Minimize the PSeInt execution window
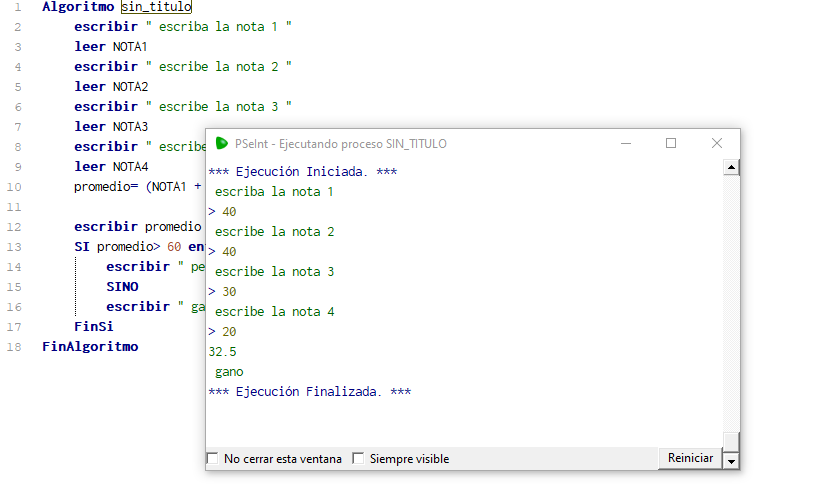Screen dimensions: 838x496 pyautogui.click(x=625, y=143)
